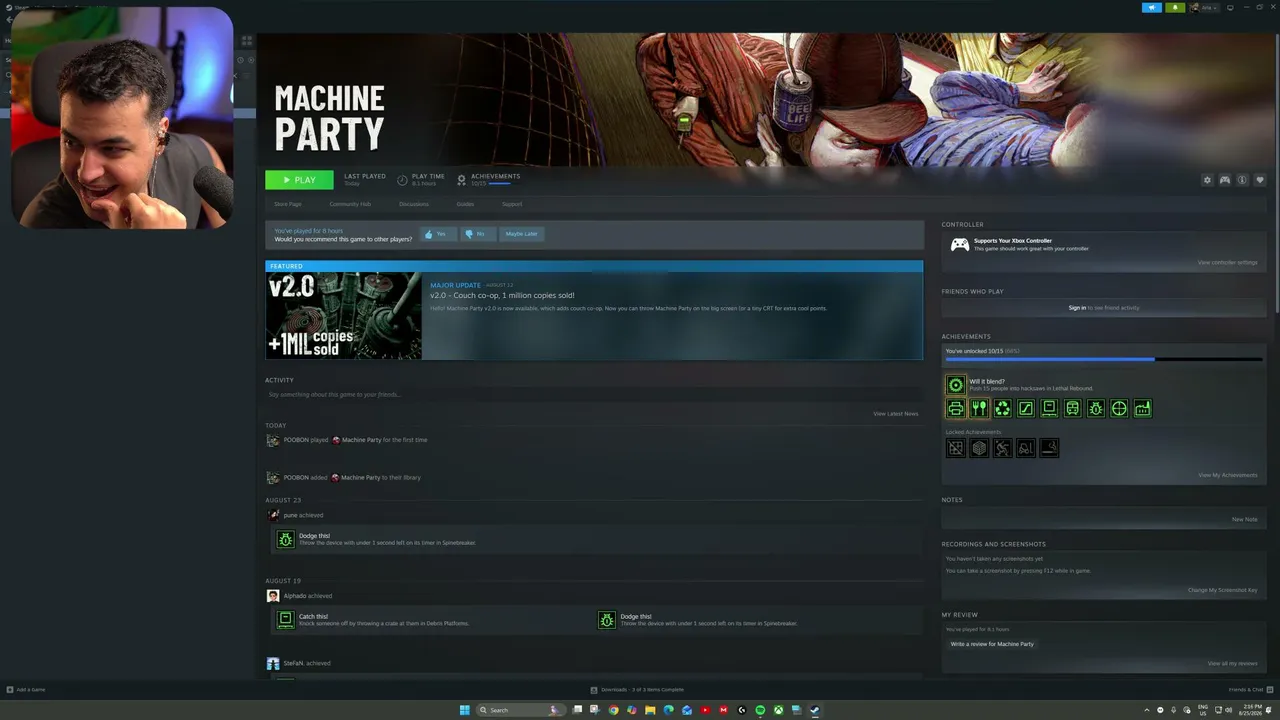
Task: Open Spotify from the taskbar
Action: coord(760,710)
